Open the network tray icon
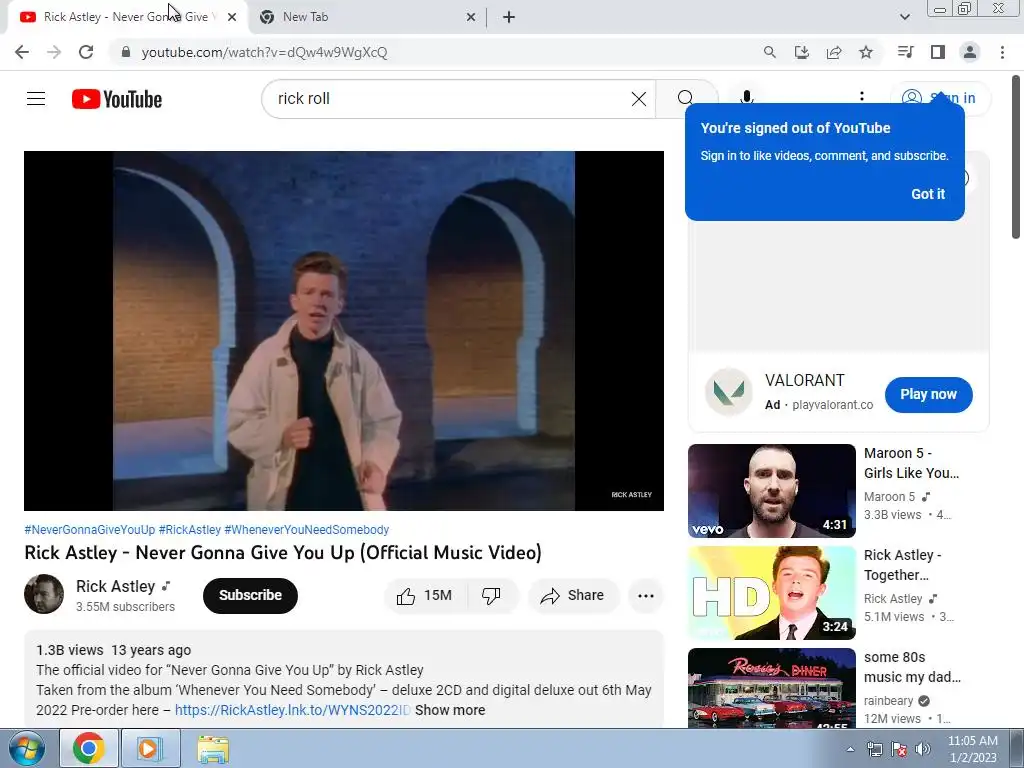The image size is (1024, 768). tap(874, 749)
